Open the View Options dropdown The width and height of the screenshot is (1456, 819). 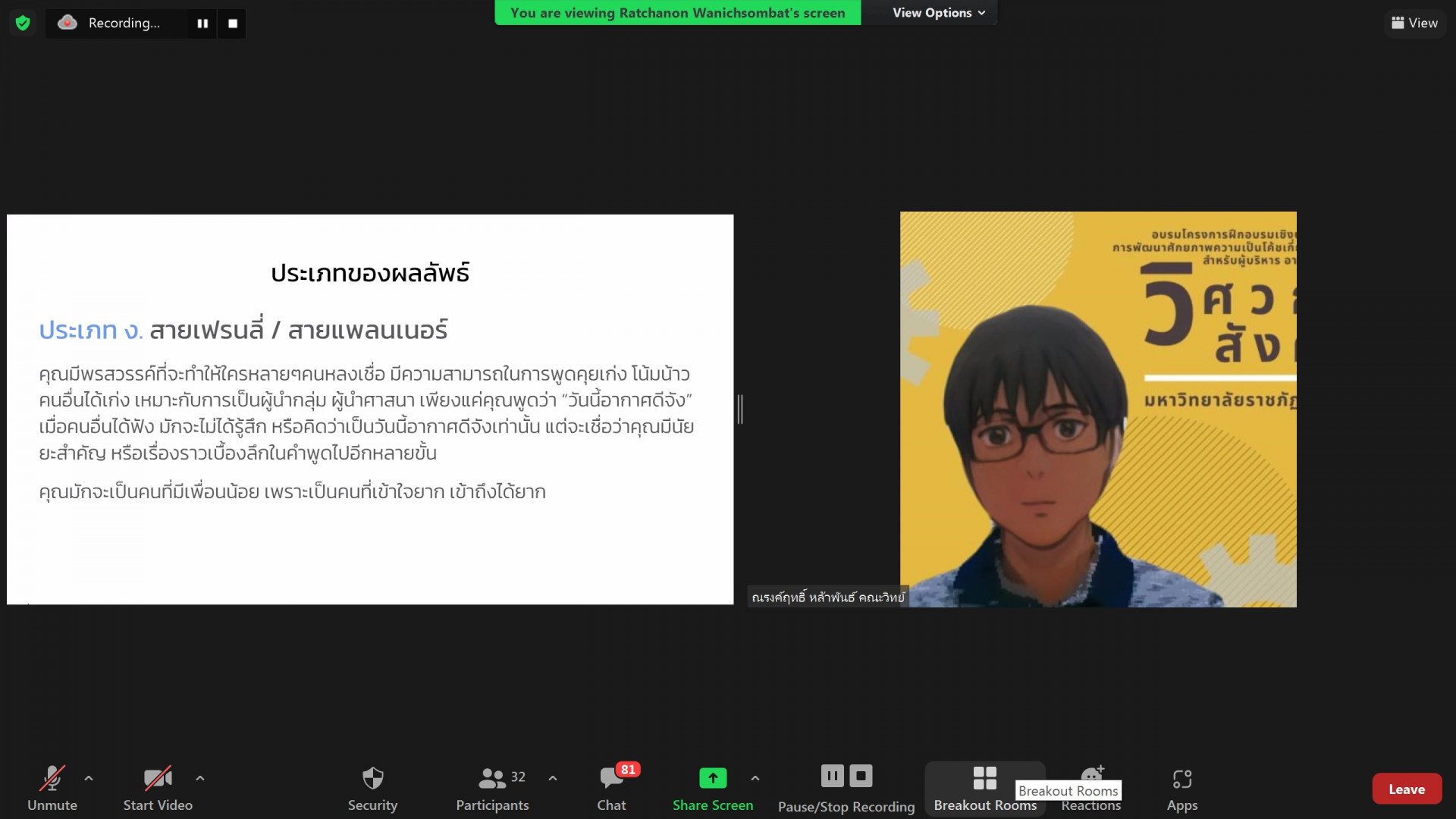[939, 13]
